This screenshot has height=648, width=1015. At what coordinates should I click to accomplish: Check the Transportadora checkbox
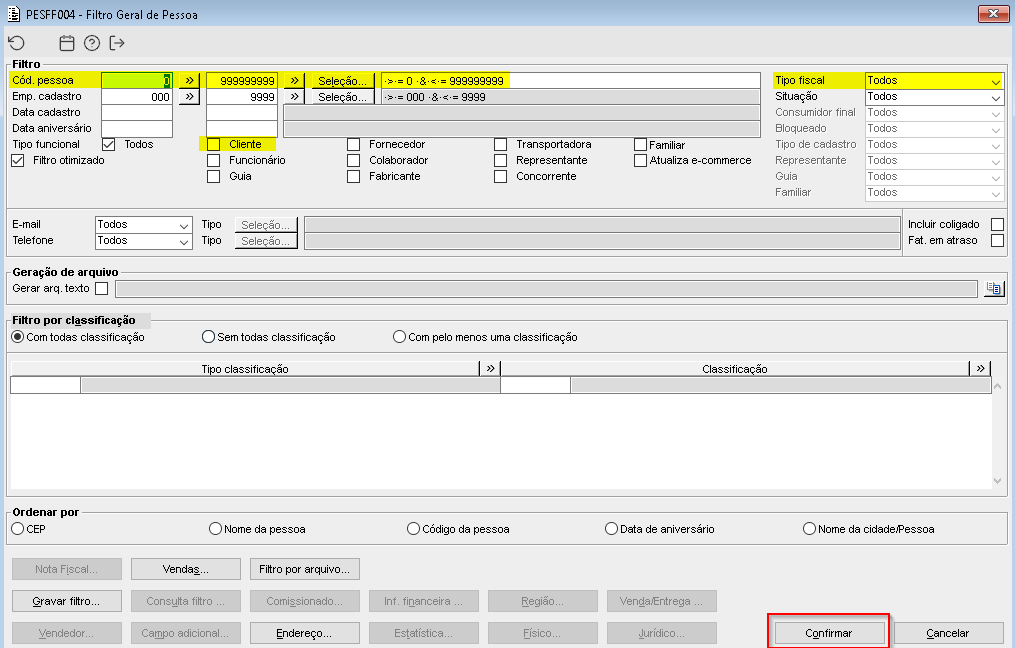500,144
